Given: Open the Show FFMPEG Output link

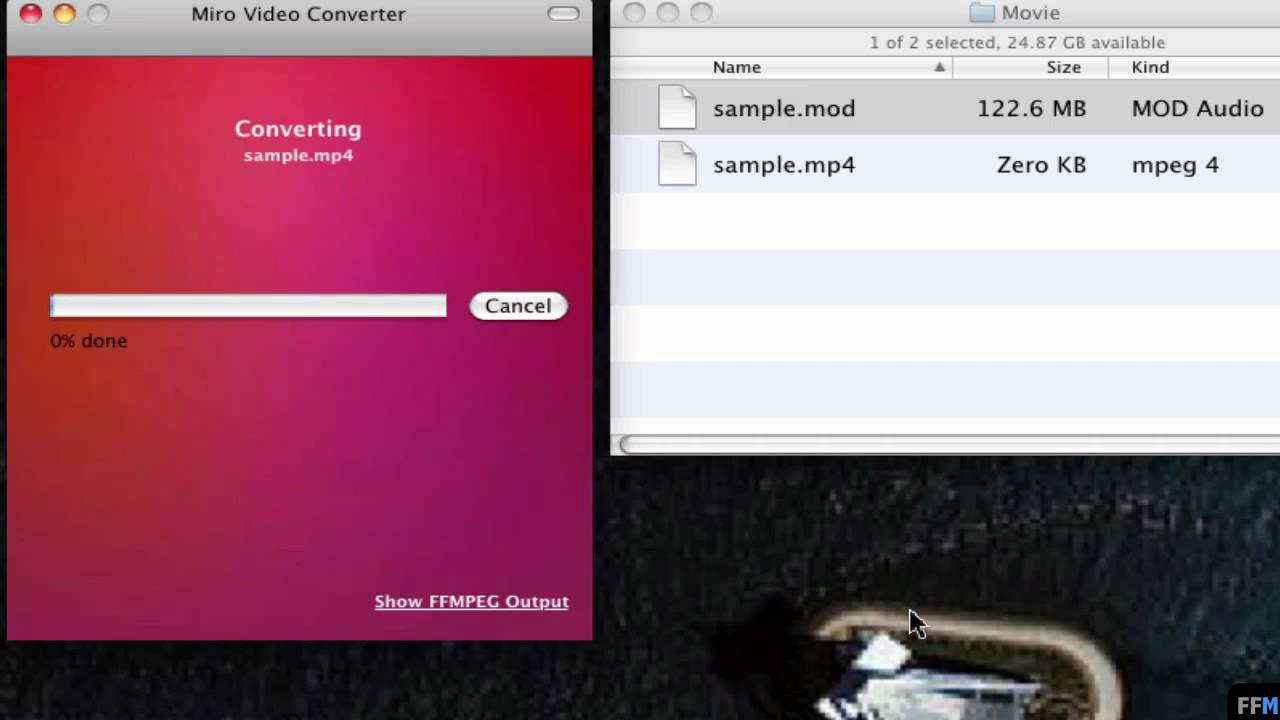Looking at the screenshot, I should [471, 601].
